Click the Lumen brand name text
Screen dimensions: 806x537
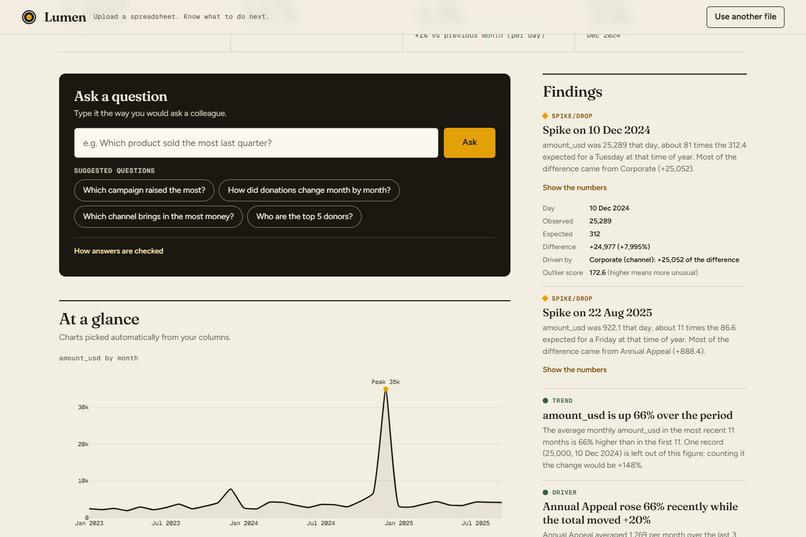click(x=65, y=17)
